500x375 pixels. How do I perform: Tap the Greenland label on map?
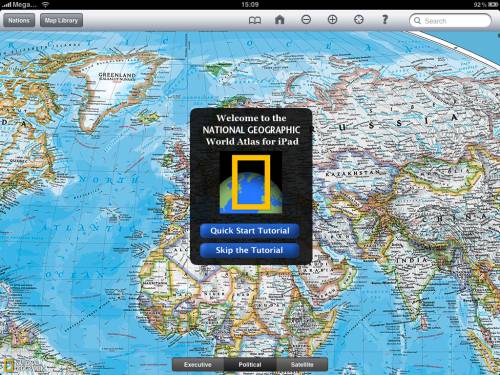(117, 75)
